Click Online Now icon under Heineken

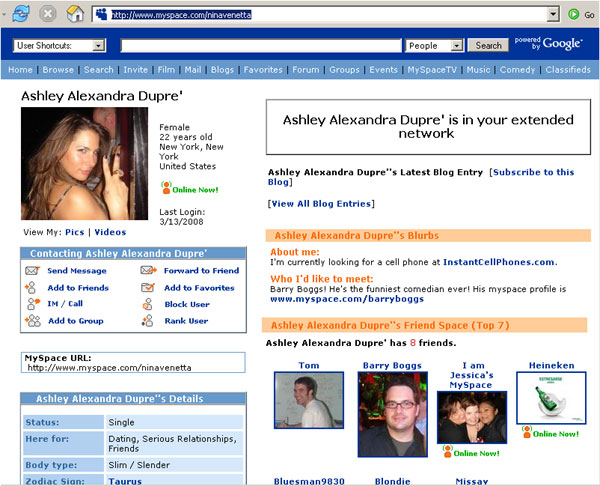click(527, 432)
